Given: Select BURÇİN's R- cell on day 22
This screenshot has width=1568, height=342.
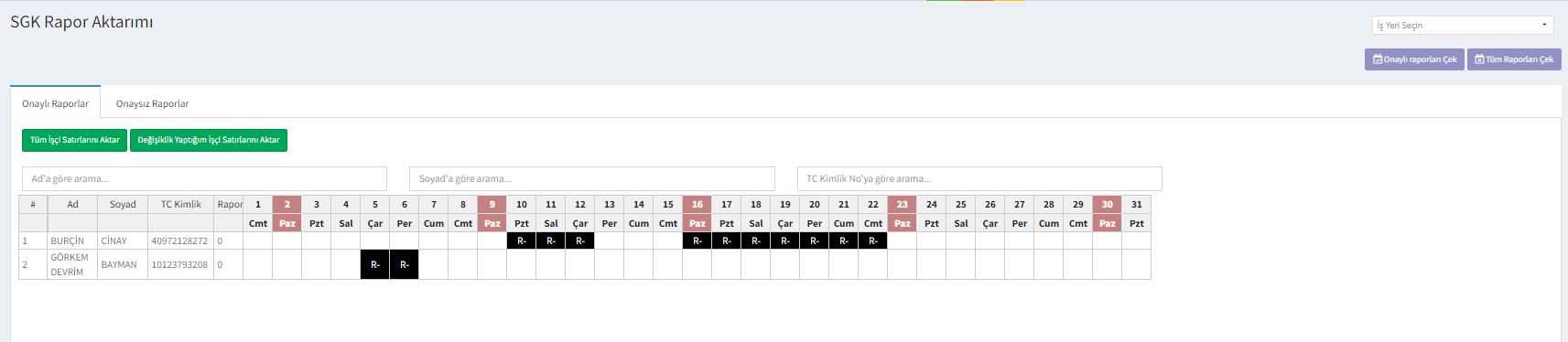Looking at the screenshot, I should point(873,240).
